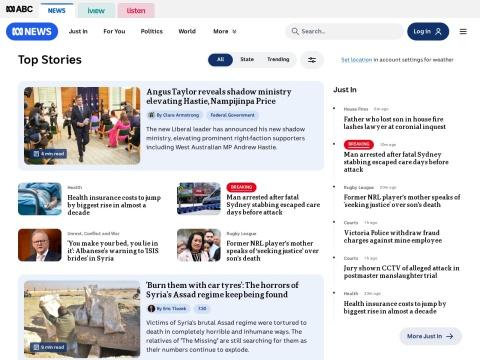Open Former NRL player's mother grid headline
This screenshot has height=360, width=480.
coord(272,251)
